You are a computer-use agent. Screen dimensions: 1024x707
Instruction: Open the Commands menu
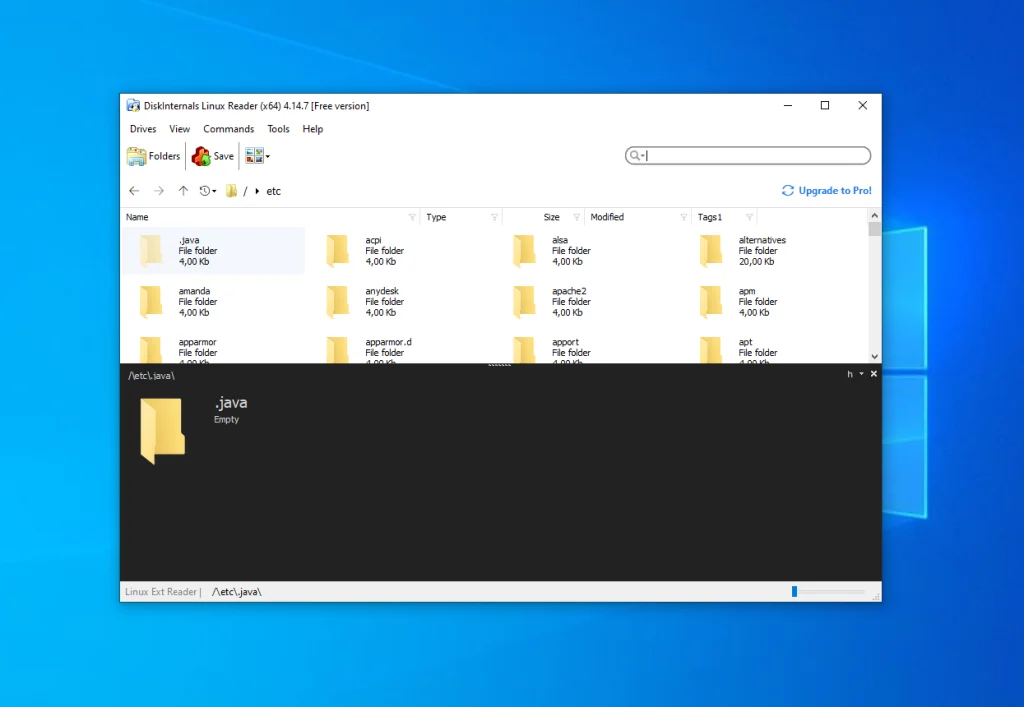click(x=228, y=129)
